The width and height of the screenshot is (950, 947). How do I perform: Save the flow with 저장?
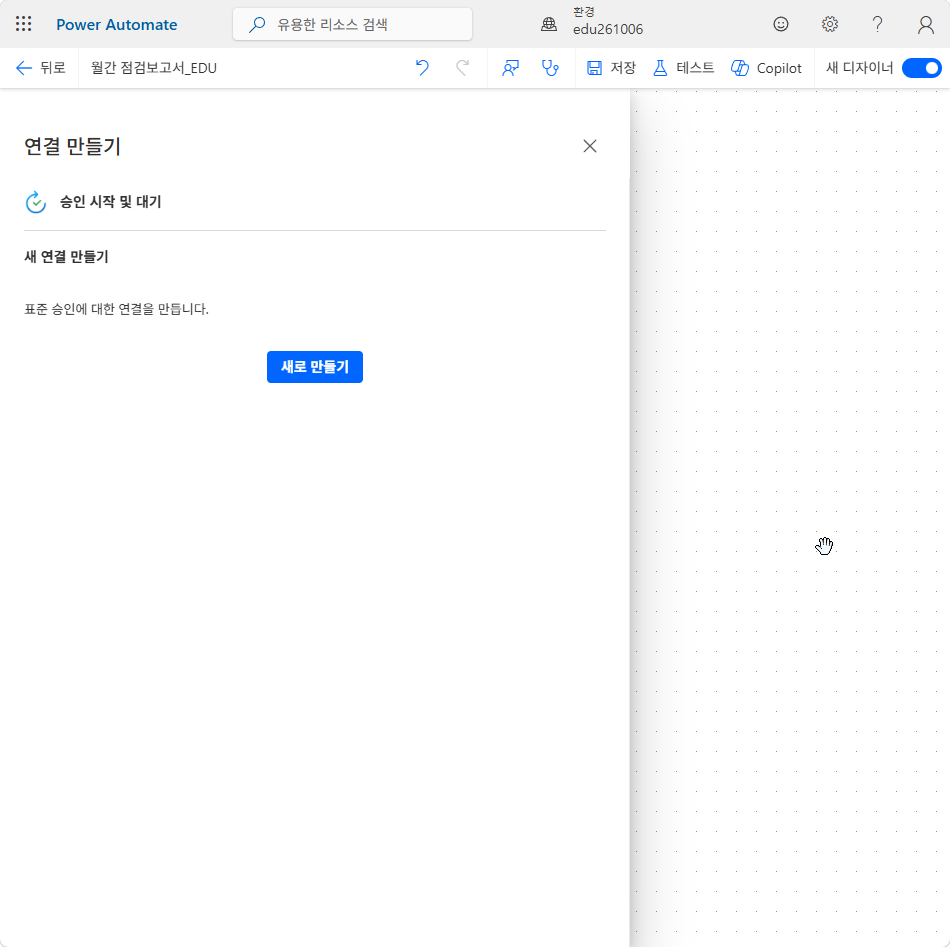[x=611, y=68]
